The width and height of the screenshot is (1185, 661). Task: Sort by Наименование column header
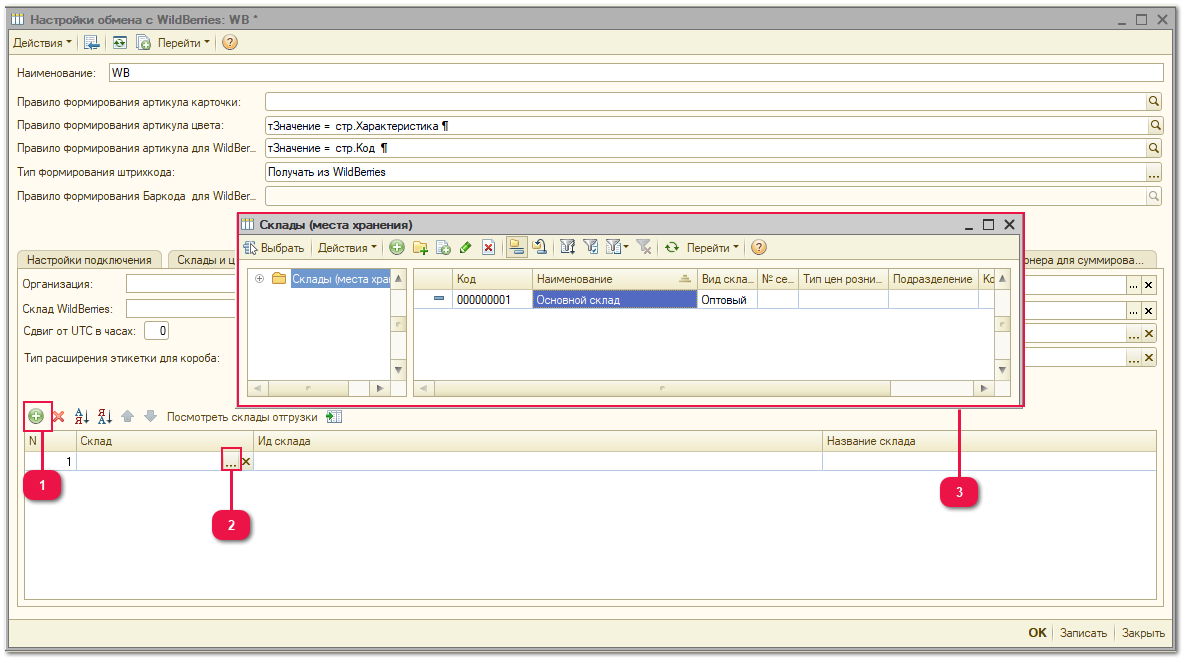tap(614, 279)
